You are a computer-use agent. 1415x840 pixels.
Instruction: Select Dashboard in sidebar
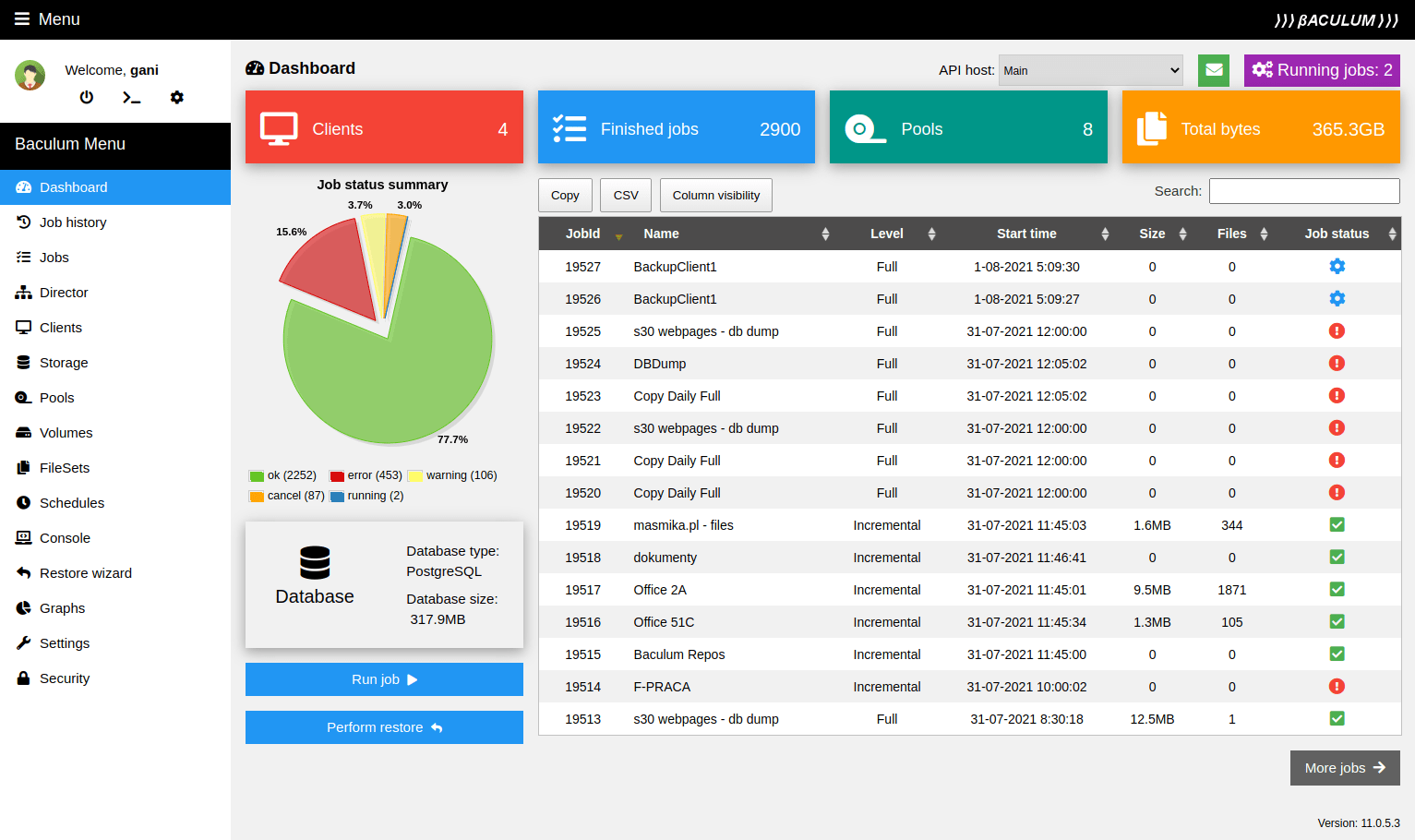pyautogui.click(x=115, y=187)
